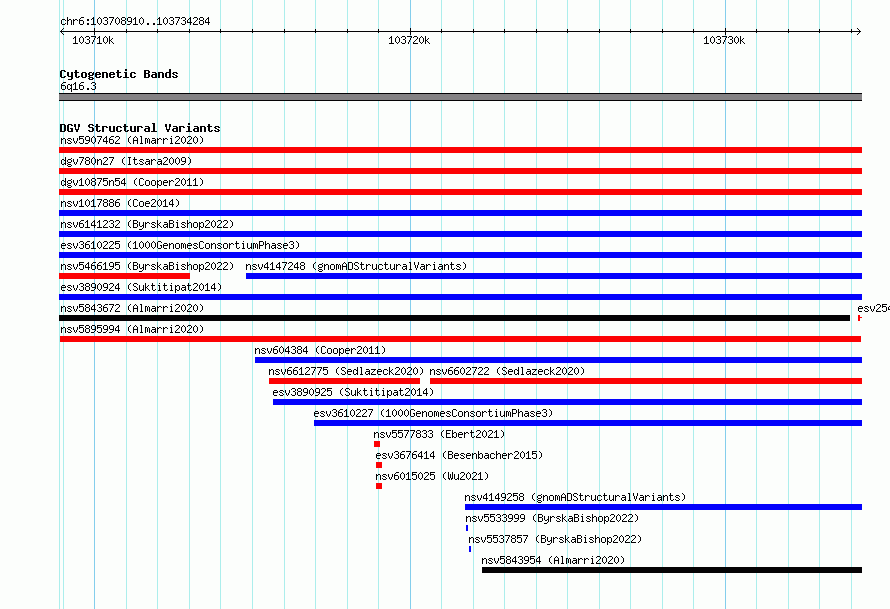Click the nsv5907462 (Almarri2020) variant label

(132, 140)
